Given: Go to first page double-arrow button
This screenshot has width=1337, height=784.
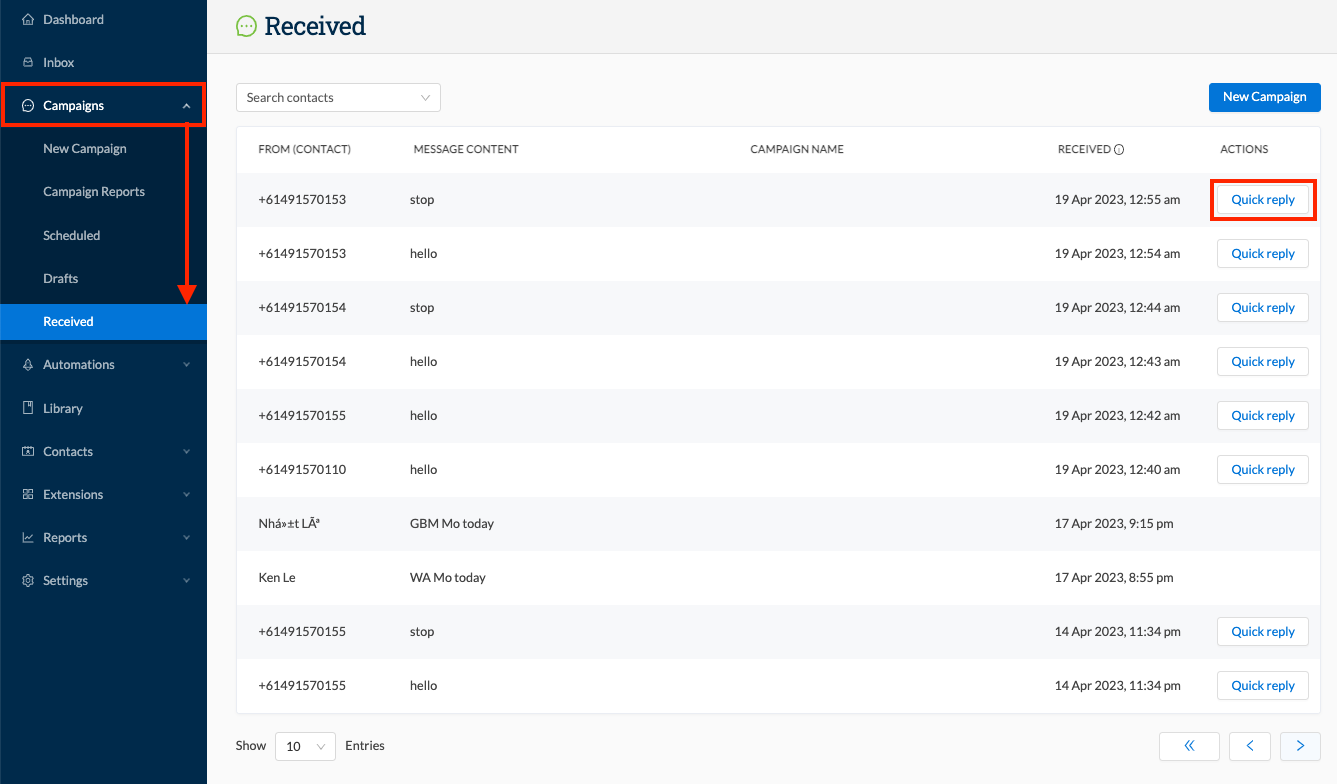Looking at the screenshot, I should (1189, 746).
